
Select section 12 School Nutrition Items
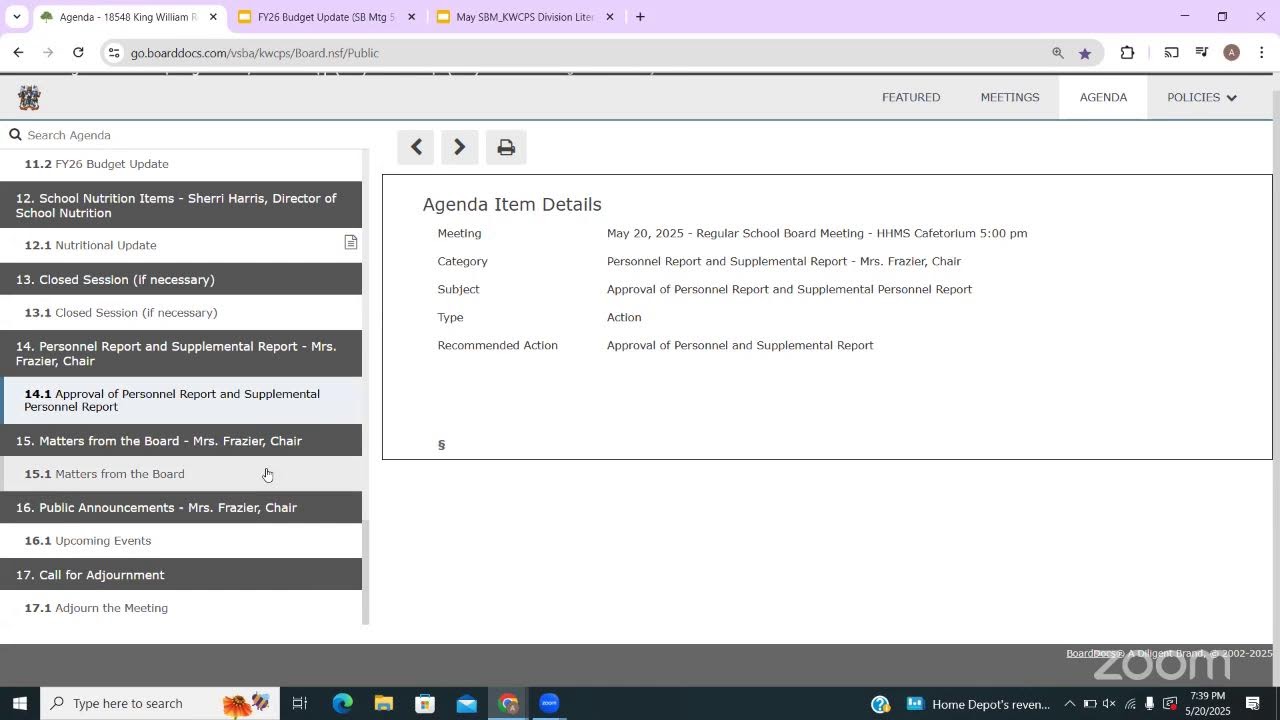point(181,205)
